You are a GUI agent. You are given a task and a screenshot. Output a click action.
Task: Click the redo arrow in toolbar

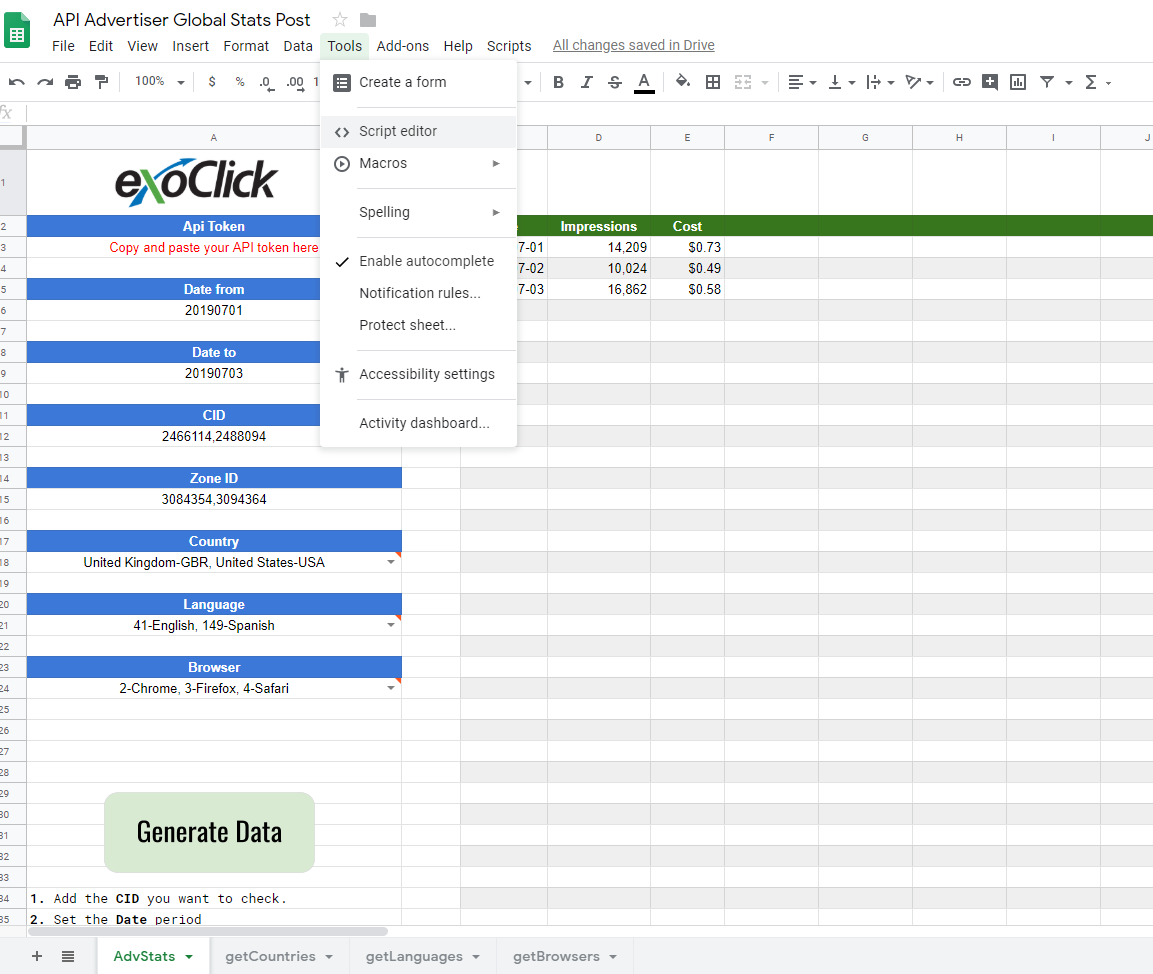[45, 82]
